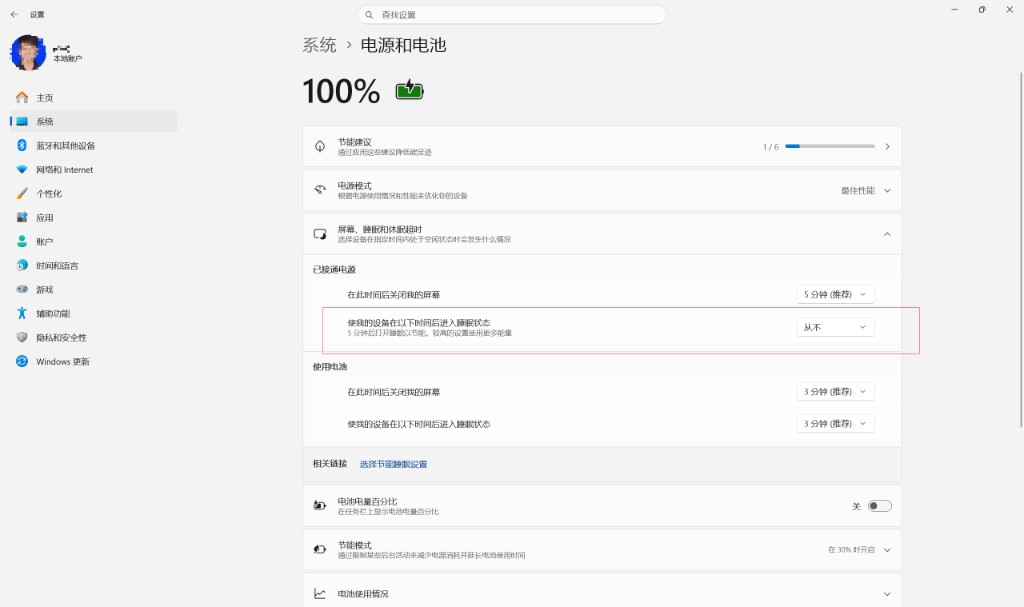
Task: Click the back arrow in the title bar
Action: 14,14
